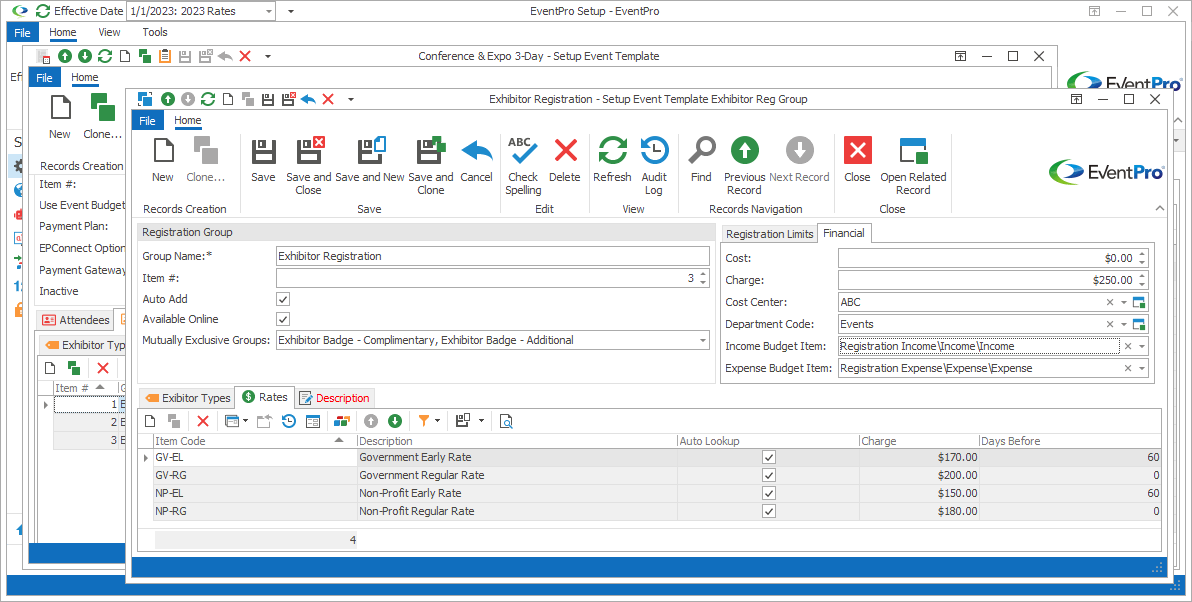This screenshot has width=1192, height=602.
Task: Click the print preview icon in Rates toolbar
Action: tap(506, 421)
